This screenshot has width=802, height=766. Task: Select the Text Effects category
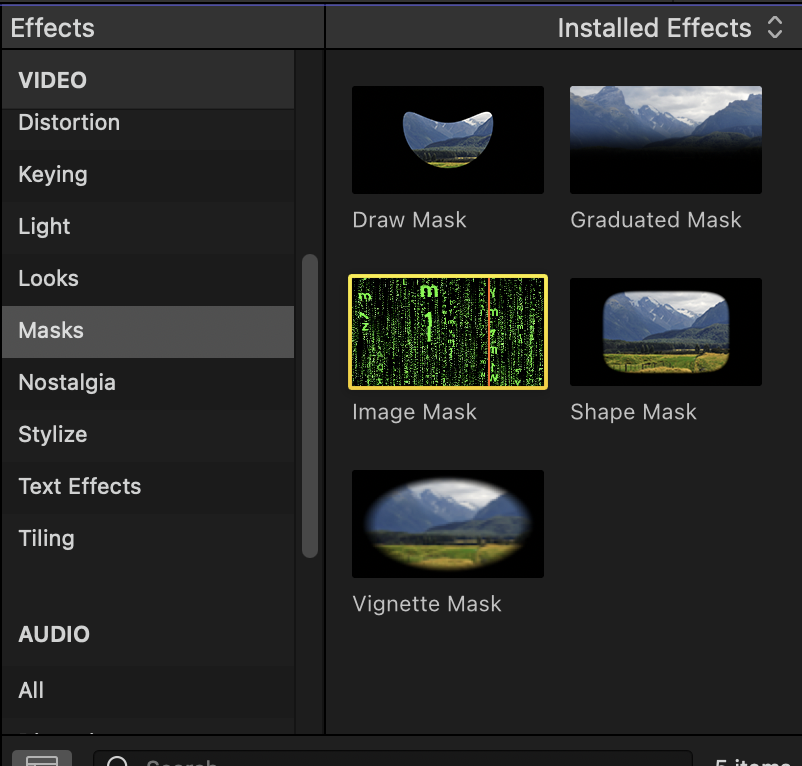[x=79, y=486]
